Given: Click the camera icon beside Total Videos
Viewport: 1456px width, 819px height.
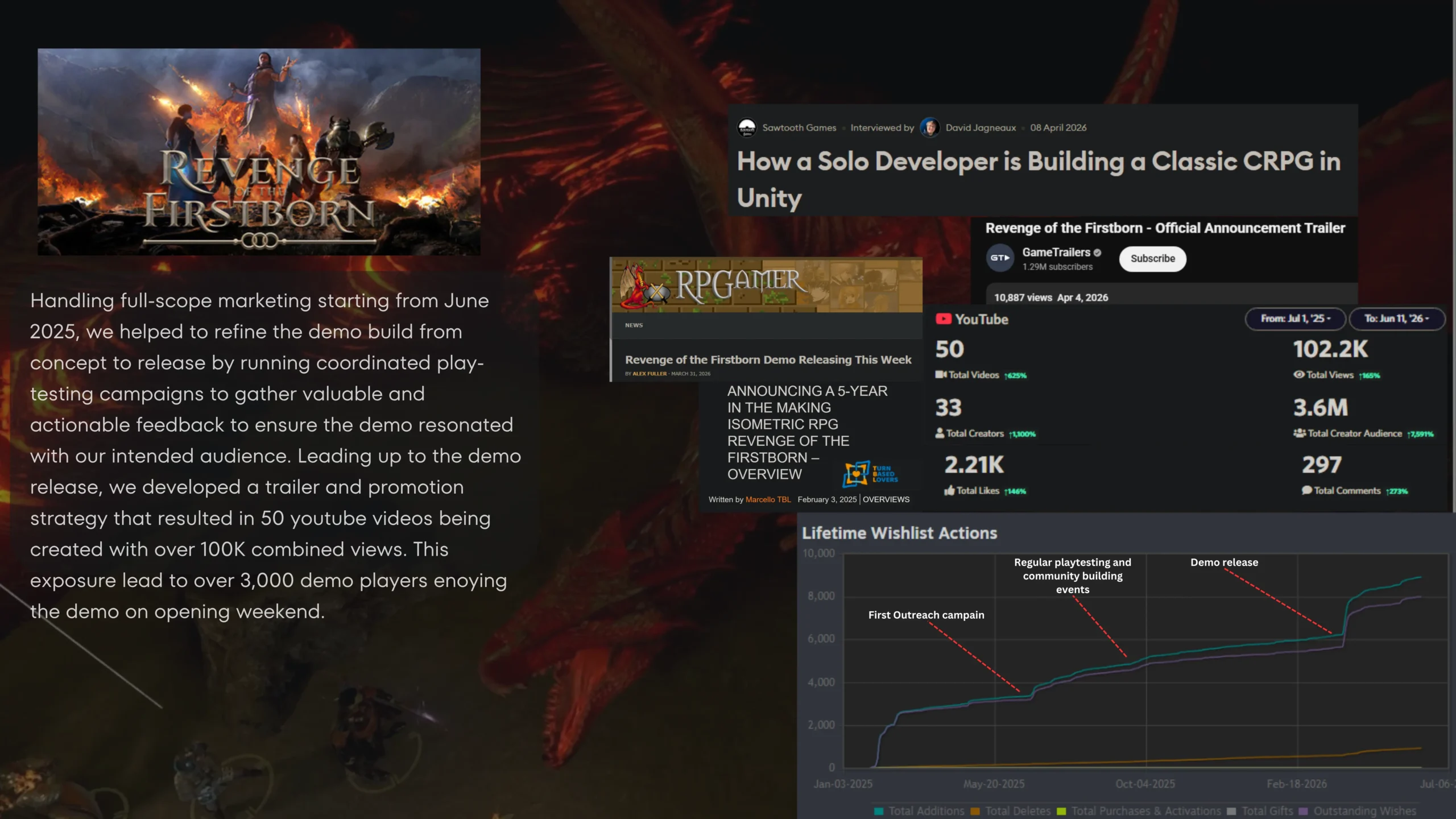Looking at the screenshot, I should click(x=941, y=375).
